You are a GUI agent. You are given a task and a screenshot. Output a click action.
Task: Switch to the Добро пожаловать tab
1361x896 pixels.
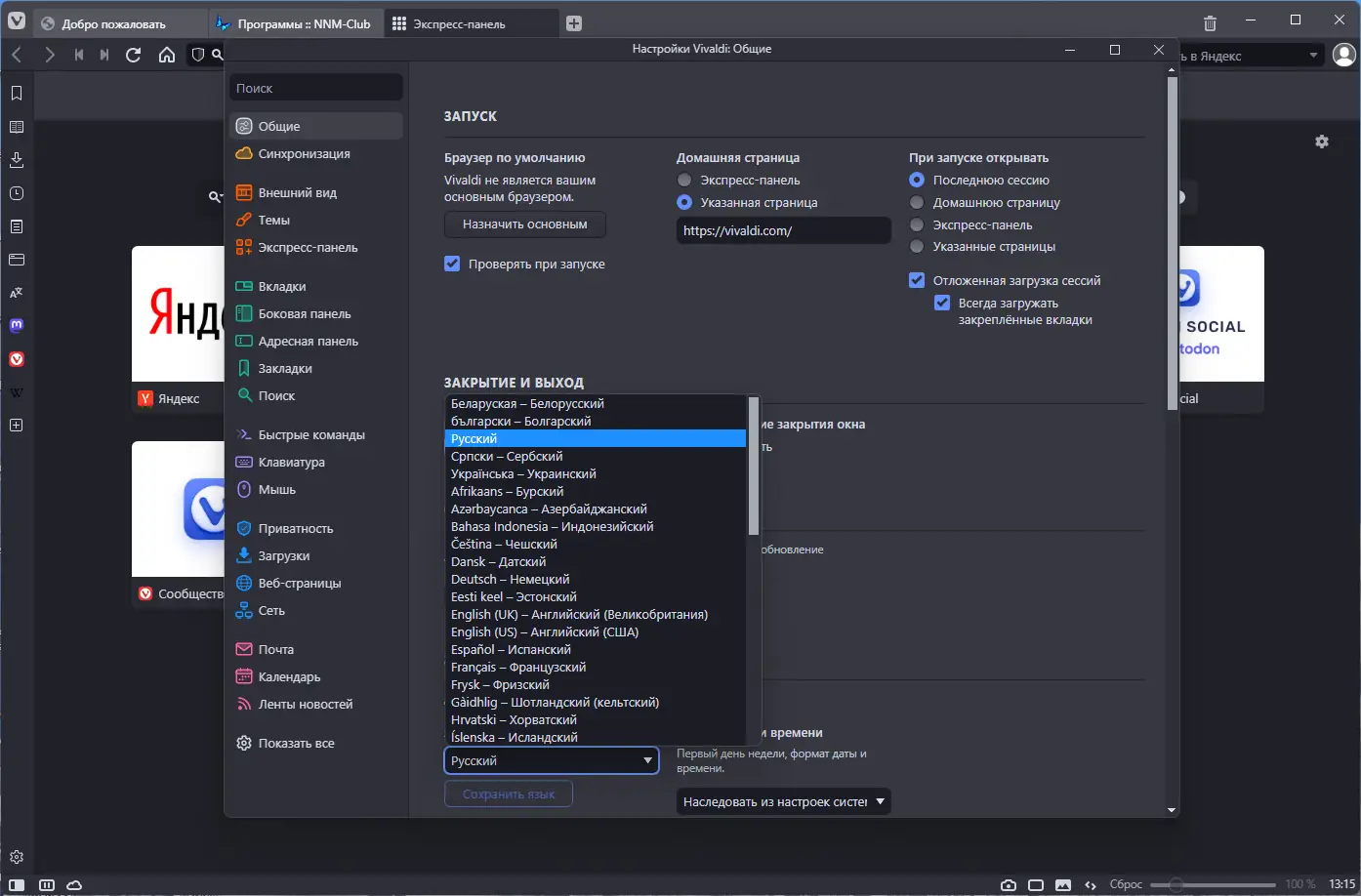click(120, 23)
